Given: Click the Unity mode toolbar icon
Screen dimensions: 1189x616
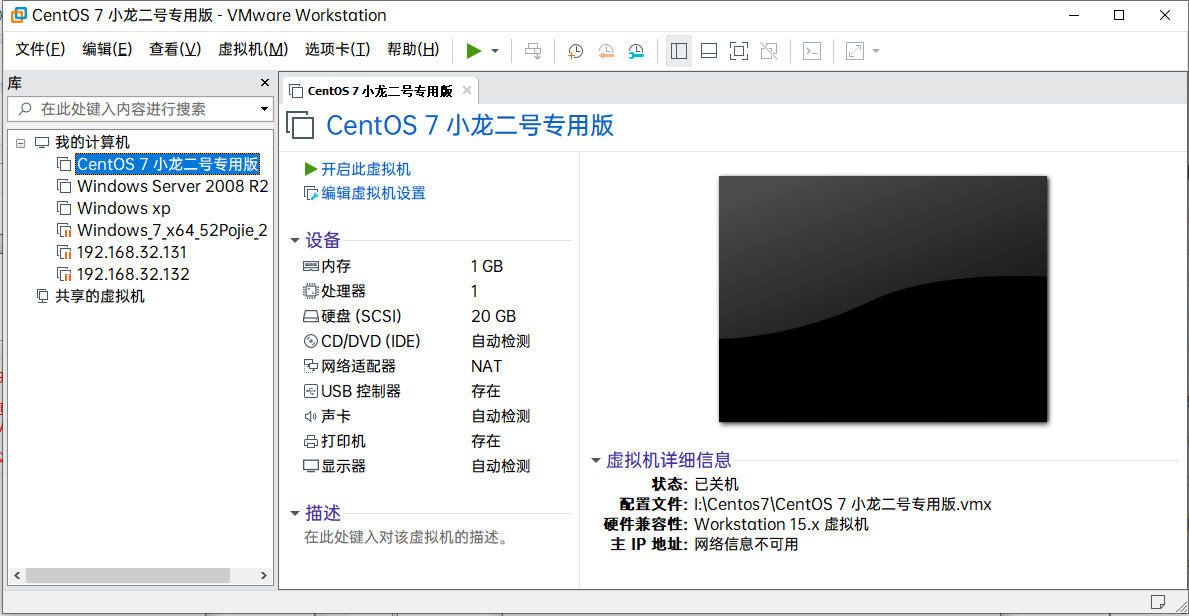Looking at the screenshot, I should tap(769, 51).
